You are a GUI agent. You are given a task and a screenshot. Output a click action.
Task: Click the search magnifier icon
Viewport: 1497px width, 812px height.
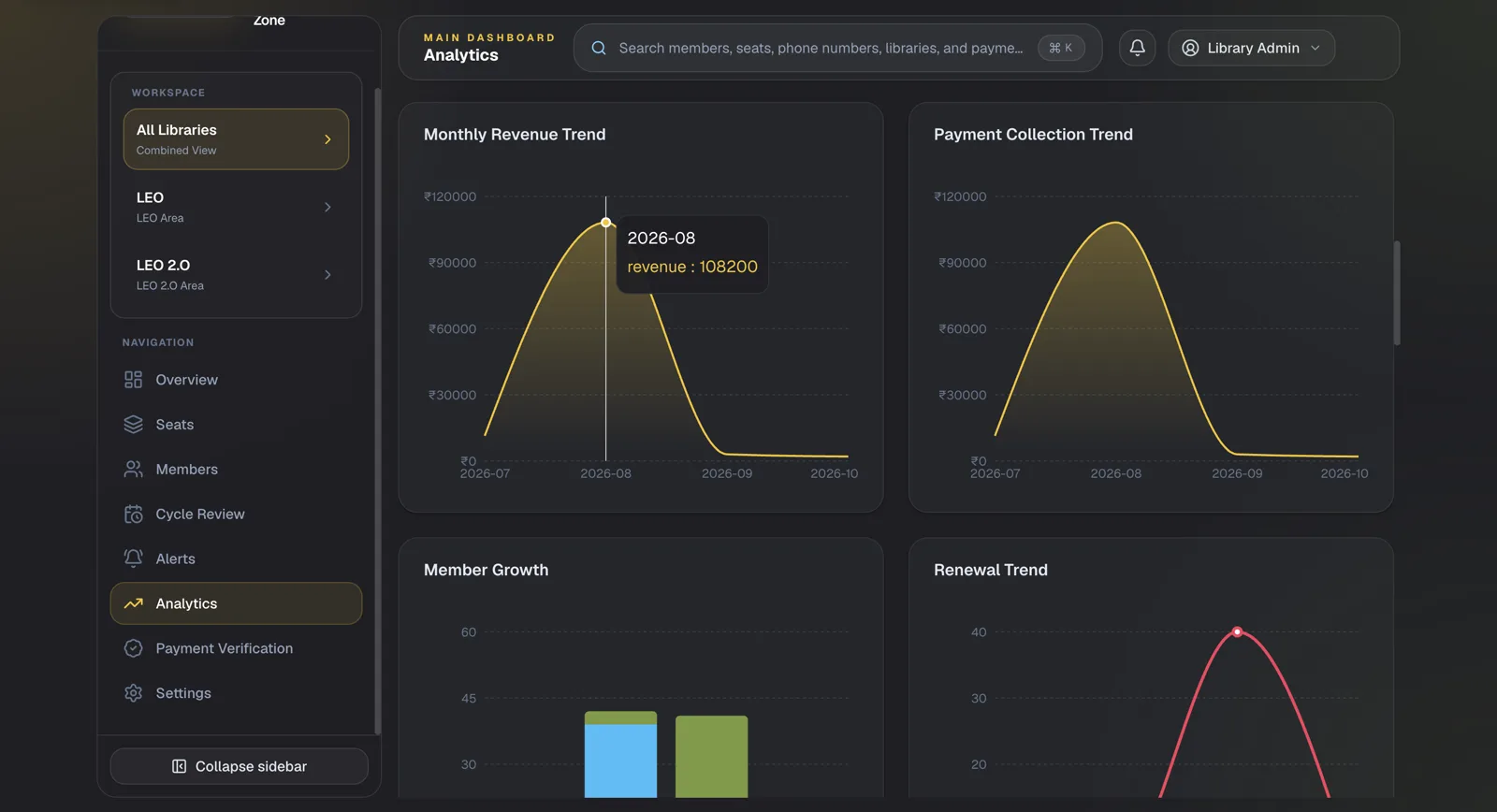[599, 48]
